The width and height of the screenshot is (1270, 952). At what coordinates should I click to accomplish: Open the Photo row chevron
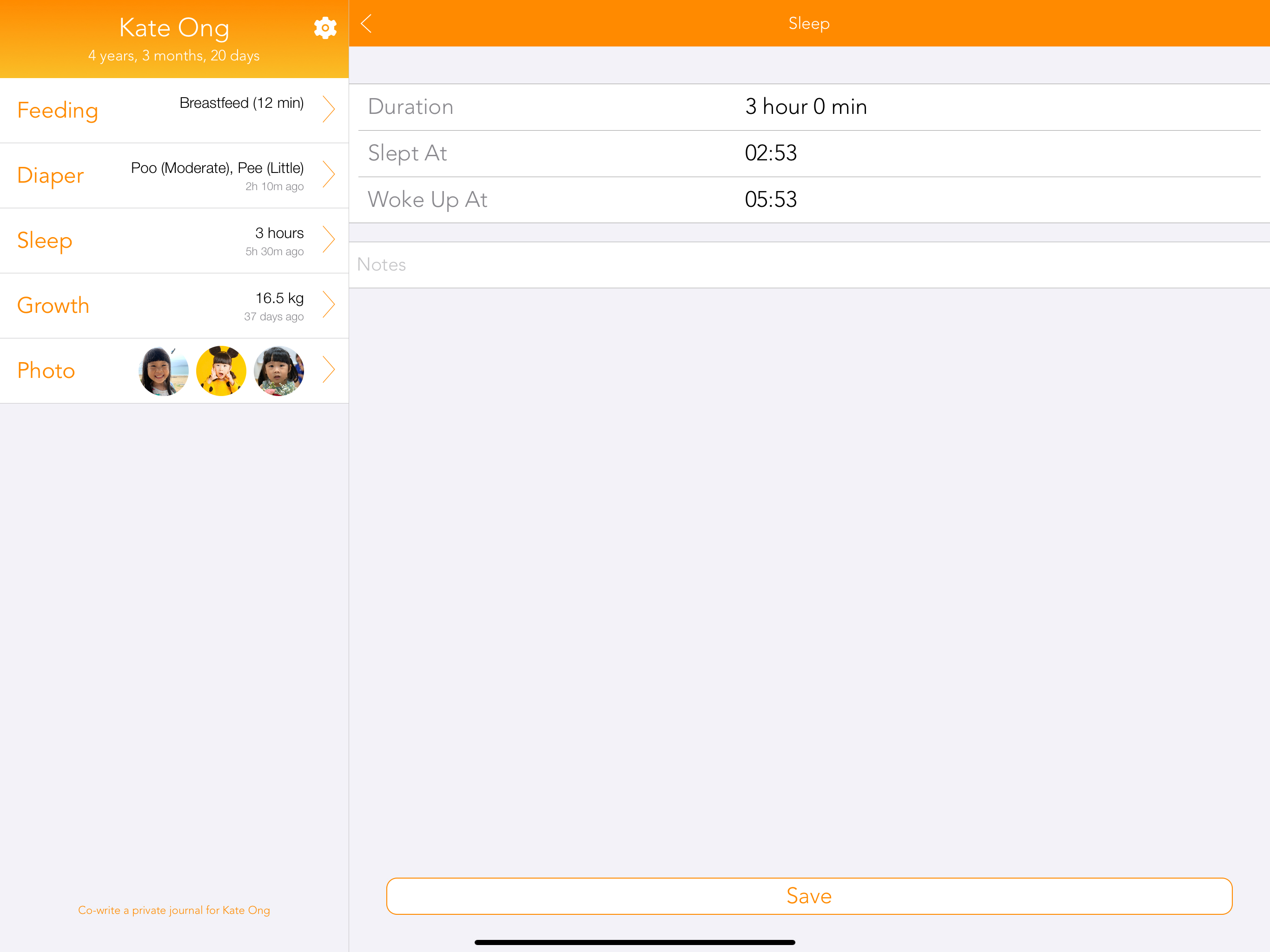(x=328, y=370)
